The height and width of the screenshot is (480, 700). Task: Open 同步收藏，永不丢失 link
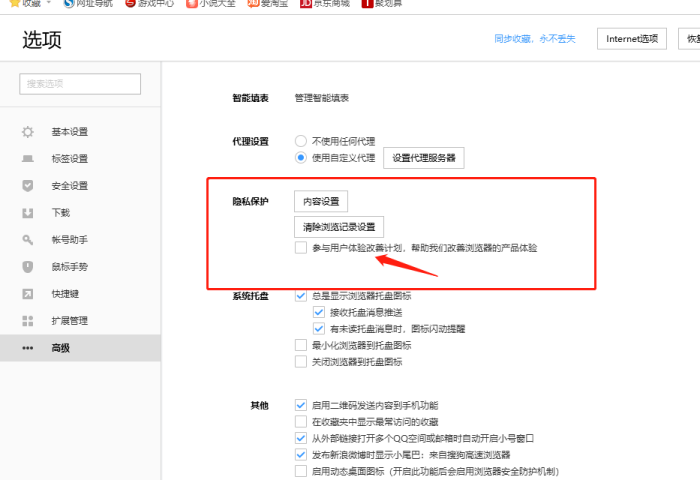(x=539, y=39)
